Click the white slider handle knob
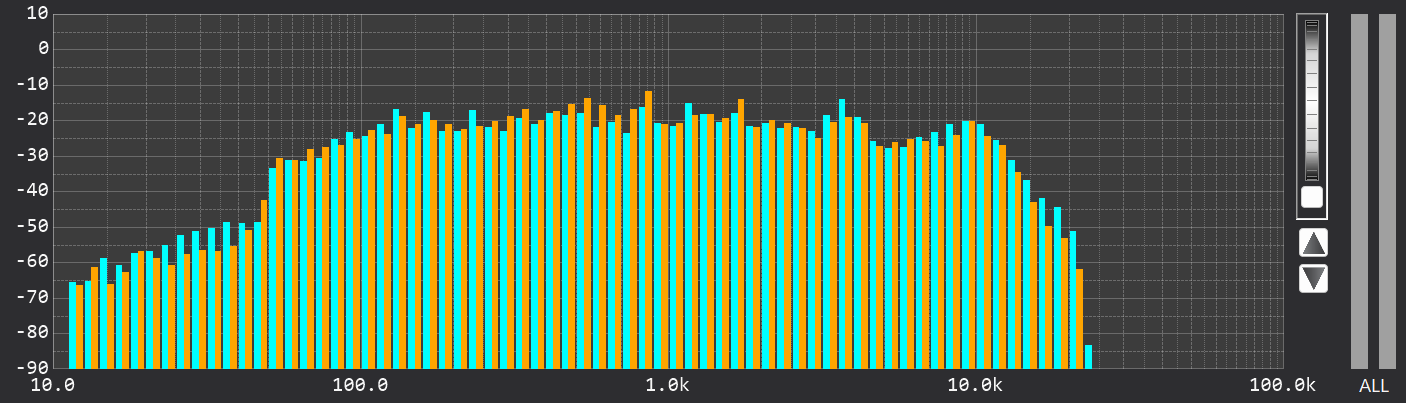Image resolution: width=1406 pixels, height=403 pixels. click(x=1312, y=197)
